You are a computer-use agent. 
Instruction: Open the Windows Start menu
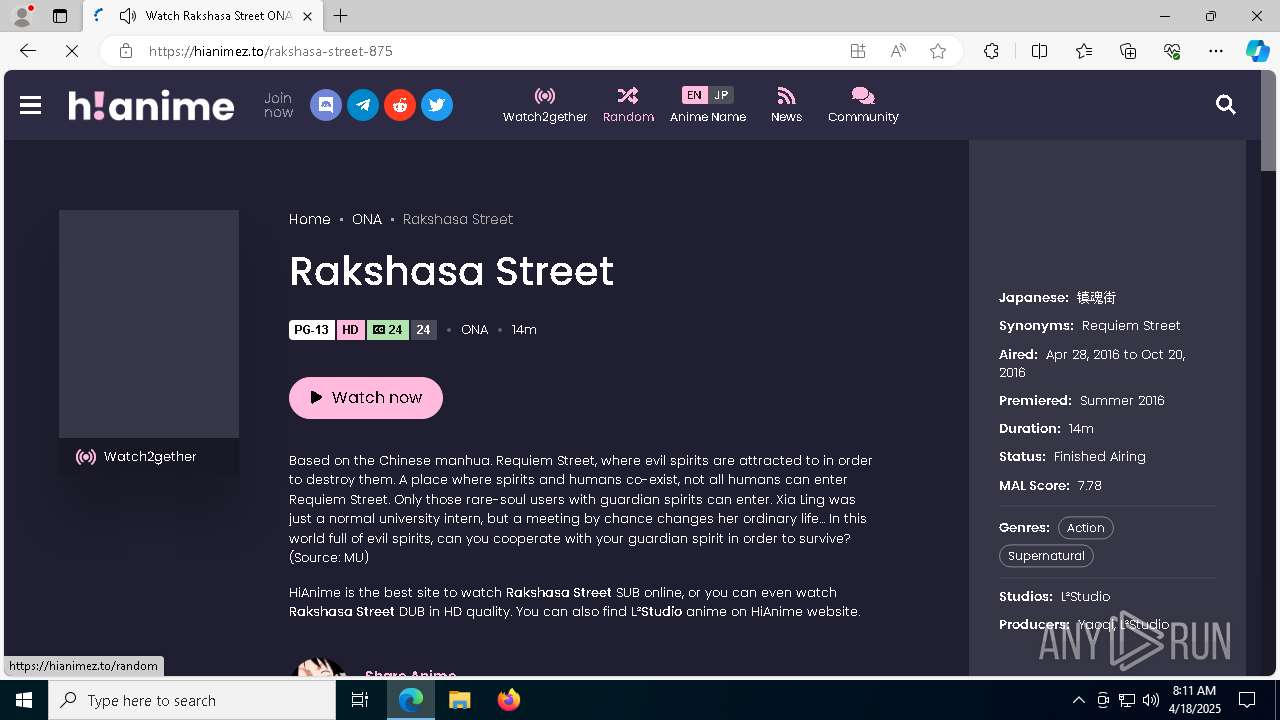[x=24, y=700]
